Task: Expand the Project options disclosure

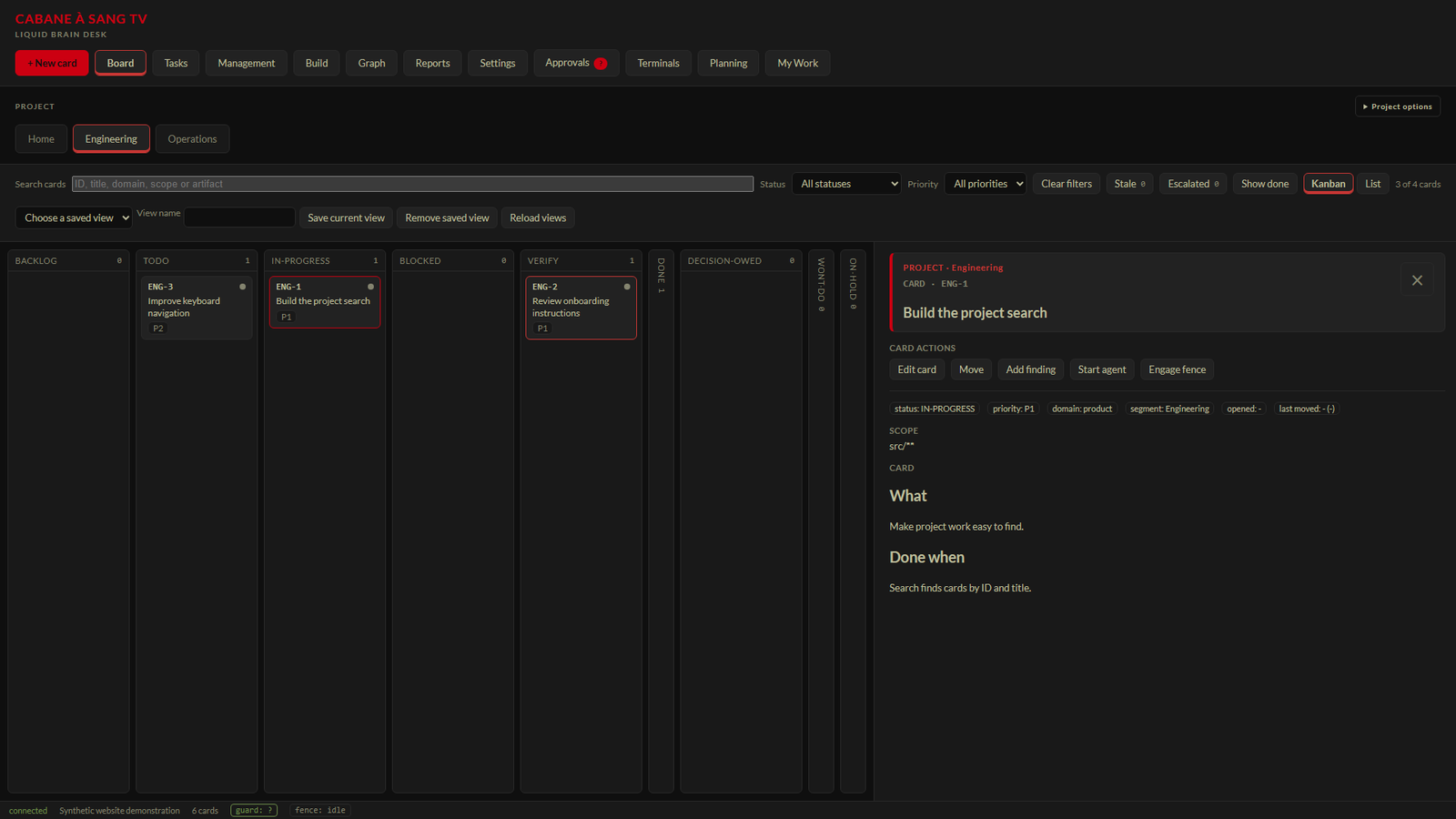Action: (1397, 106)
